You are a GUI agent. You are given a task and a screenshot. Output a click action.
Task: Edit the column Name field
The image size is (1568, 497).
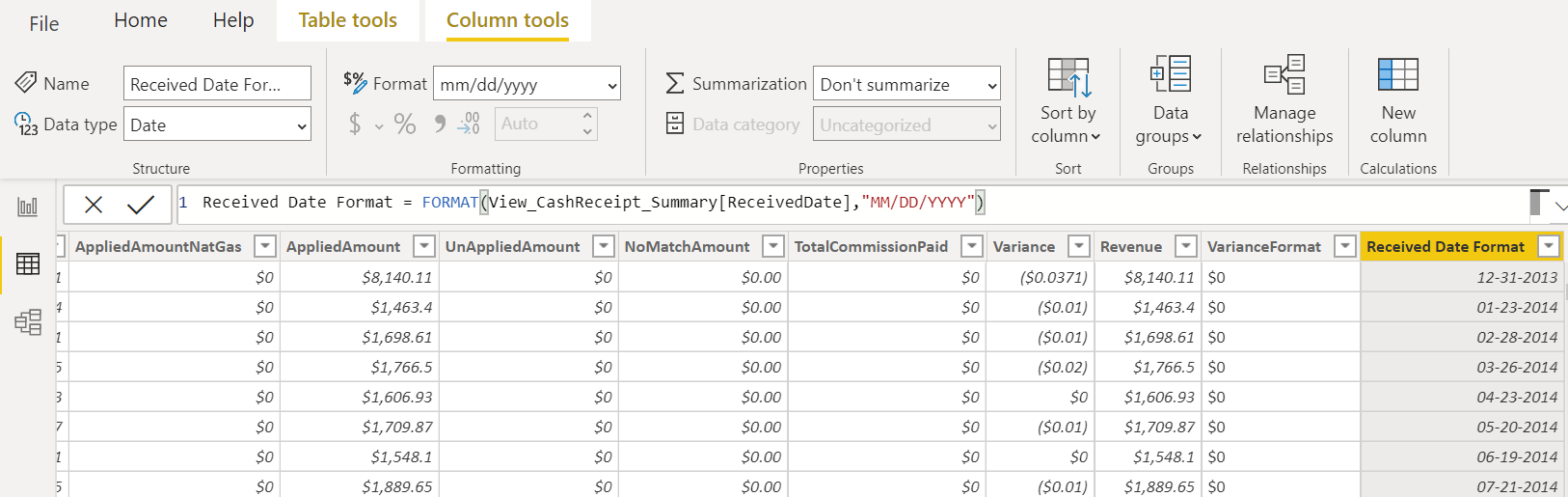tap(217, 84)
